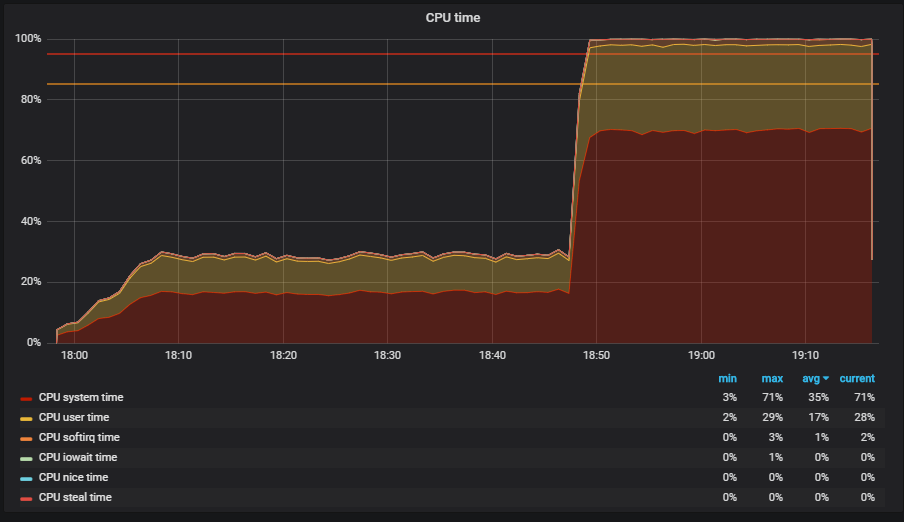Click the 29% max value for user time
Screen dimensions: 904x522
coord(772,417)
